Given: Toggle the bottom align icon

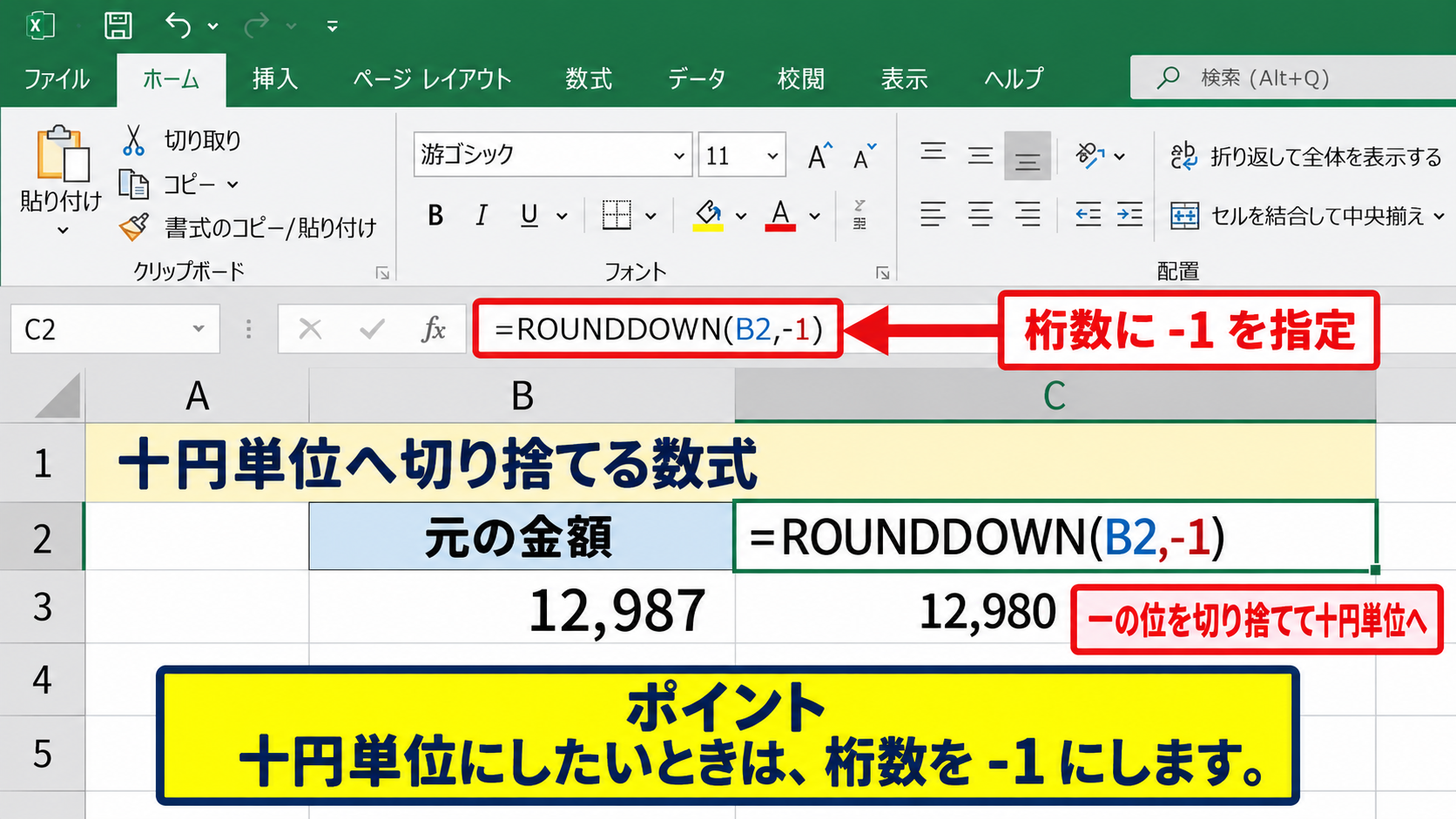Looking at the screenshot, I should click(x=1028, y=156).
